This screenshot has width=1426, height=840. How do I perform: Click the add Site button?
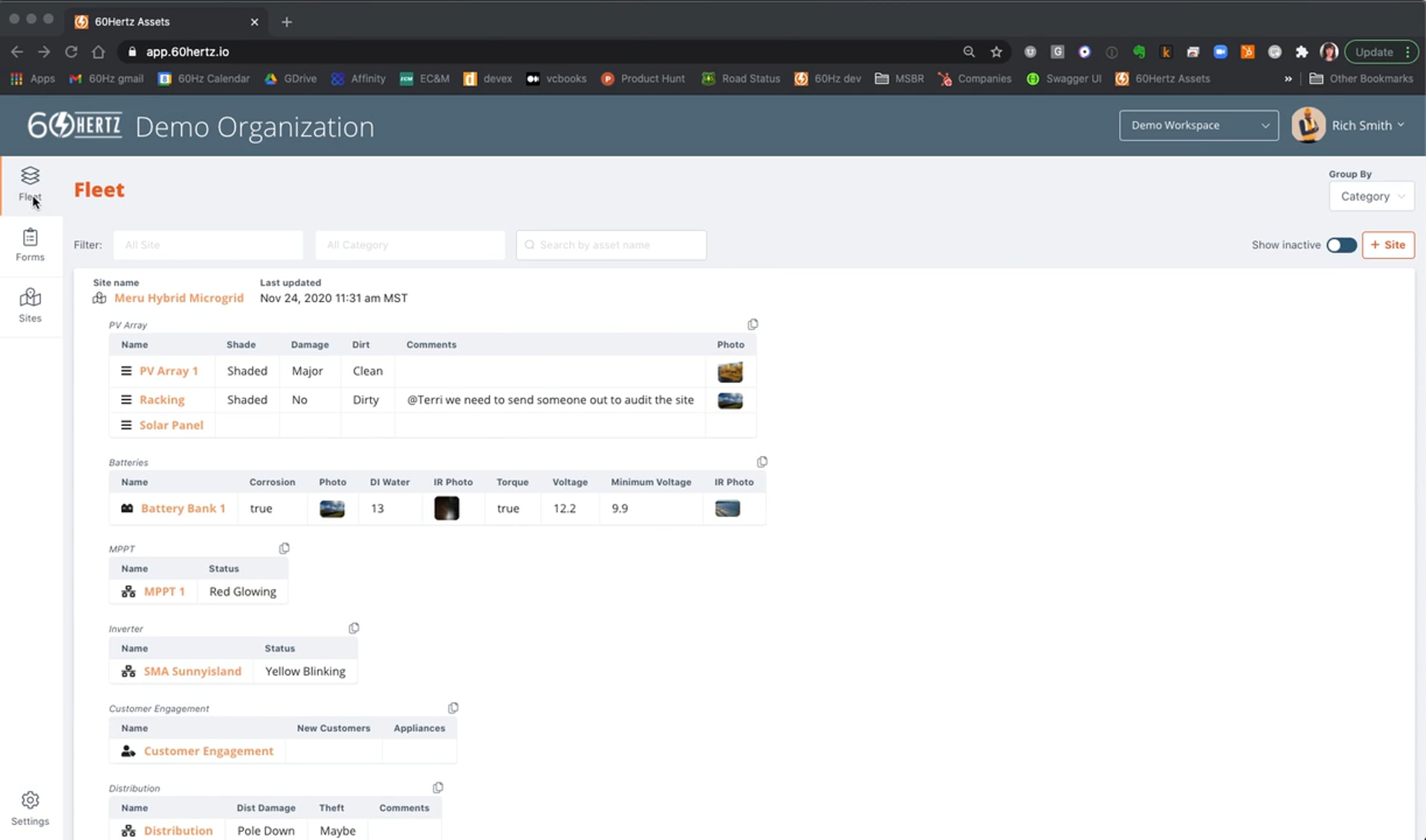pyautogui.click(x=1388, y=245)
